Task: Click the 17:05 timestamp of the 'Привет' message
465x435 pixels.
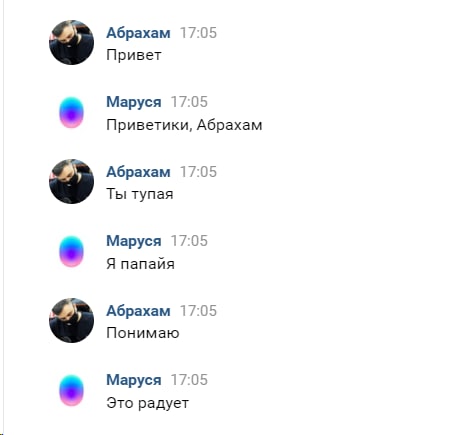Action: point(199,33)
